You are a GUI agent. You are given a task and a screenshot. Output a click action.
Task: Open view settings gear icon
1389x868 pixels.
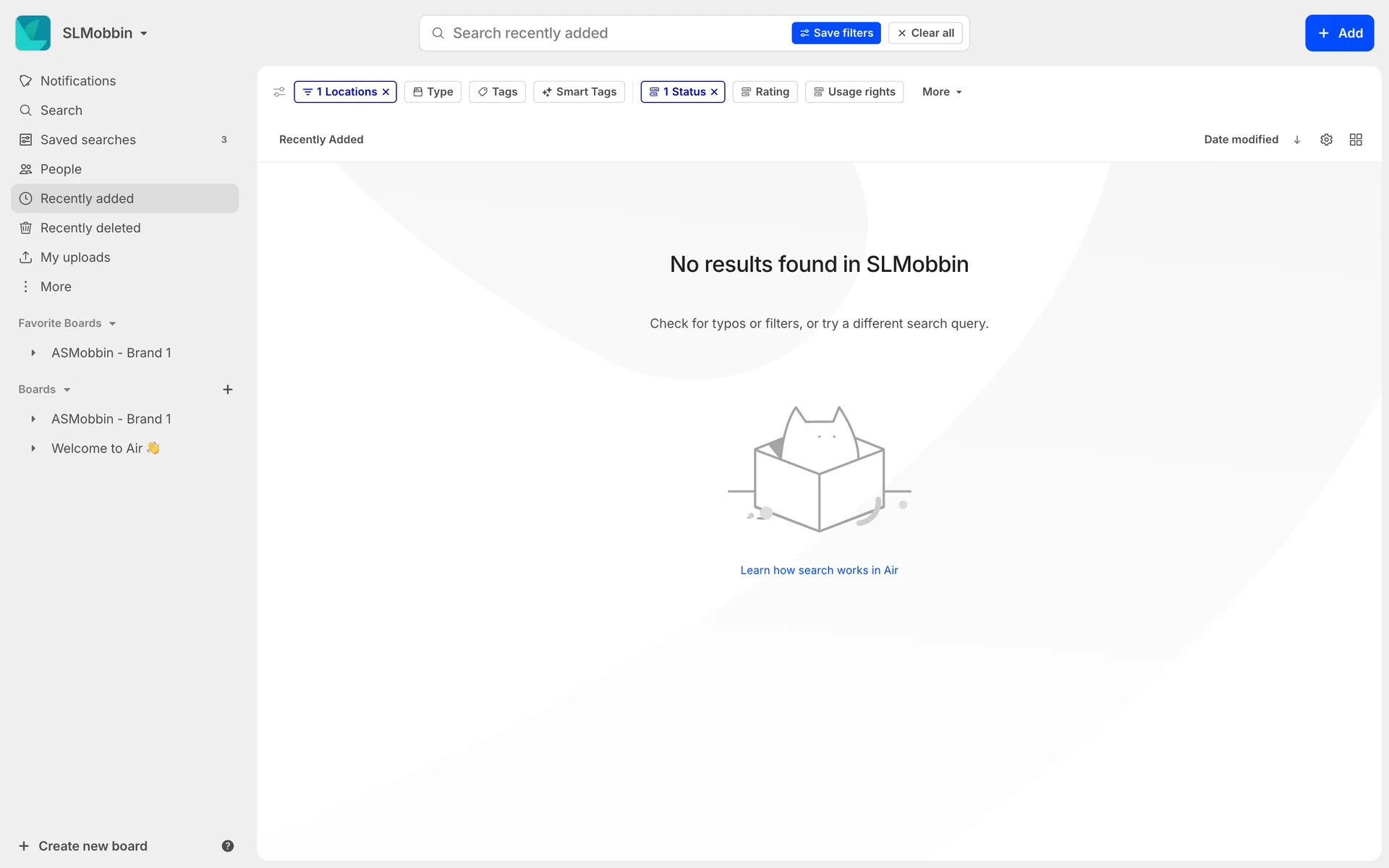coord(1326,140)
